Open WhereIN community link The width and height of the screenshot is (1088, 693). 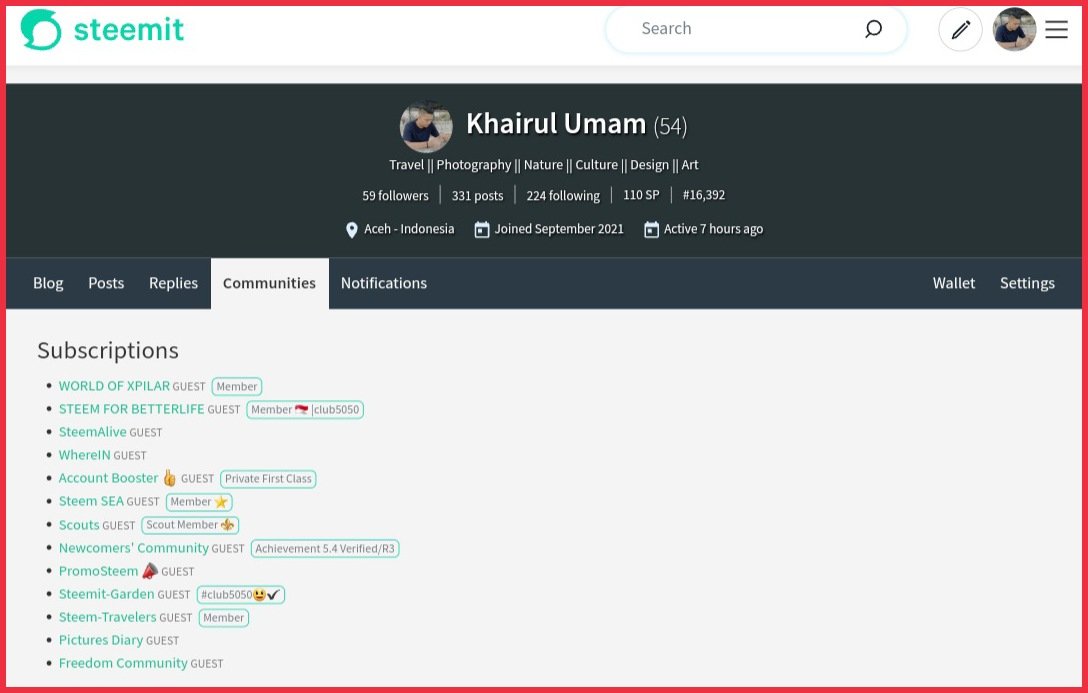point(85,455)
